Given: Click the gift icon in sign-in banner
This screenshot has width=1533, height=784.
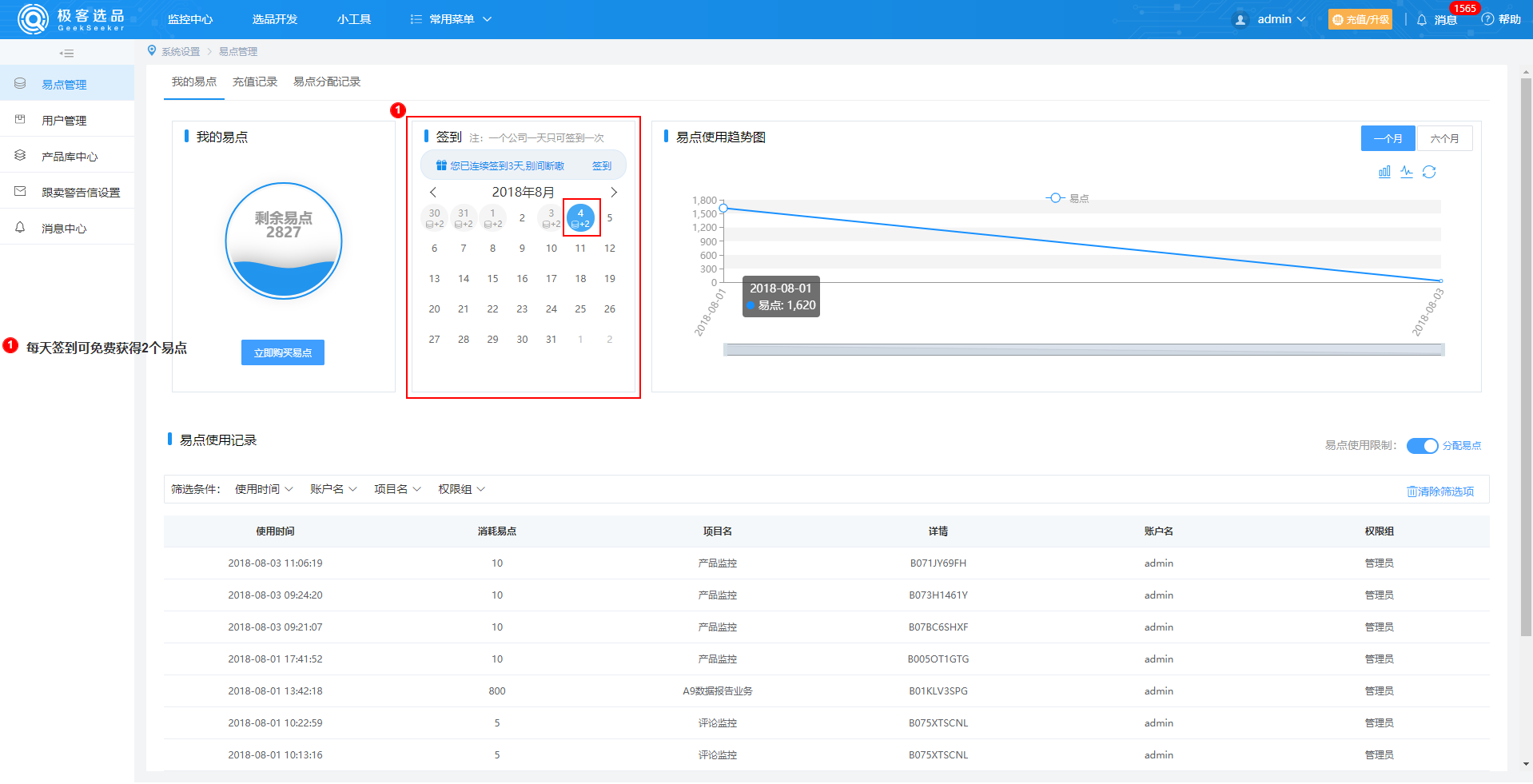Looking at the screenshot, I should [441, 165].
